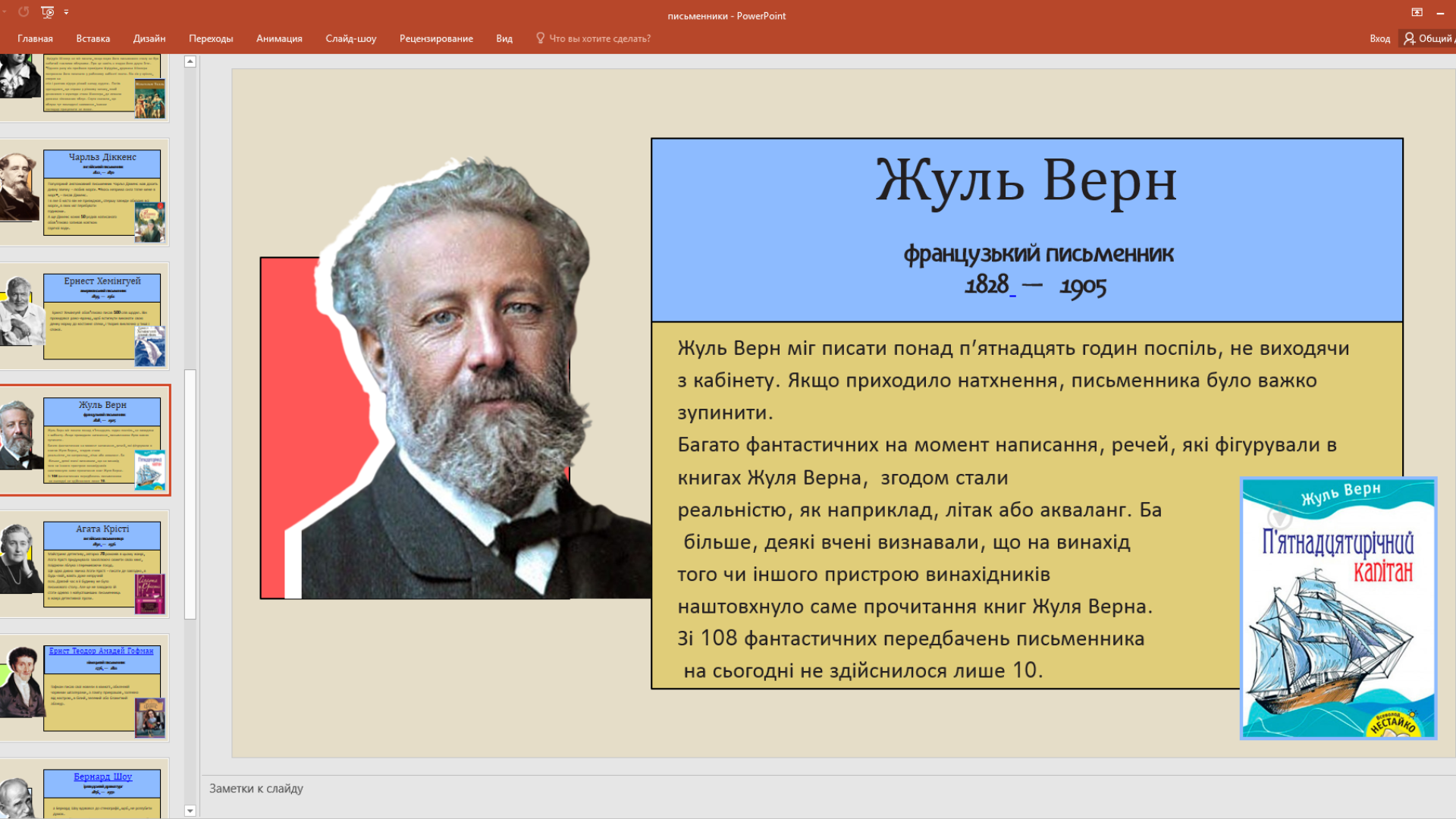Open the Вид tab
Viewport: 1456px width, 819px height.
coord(504,39)
